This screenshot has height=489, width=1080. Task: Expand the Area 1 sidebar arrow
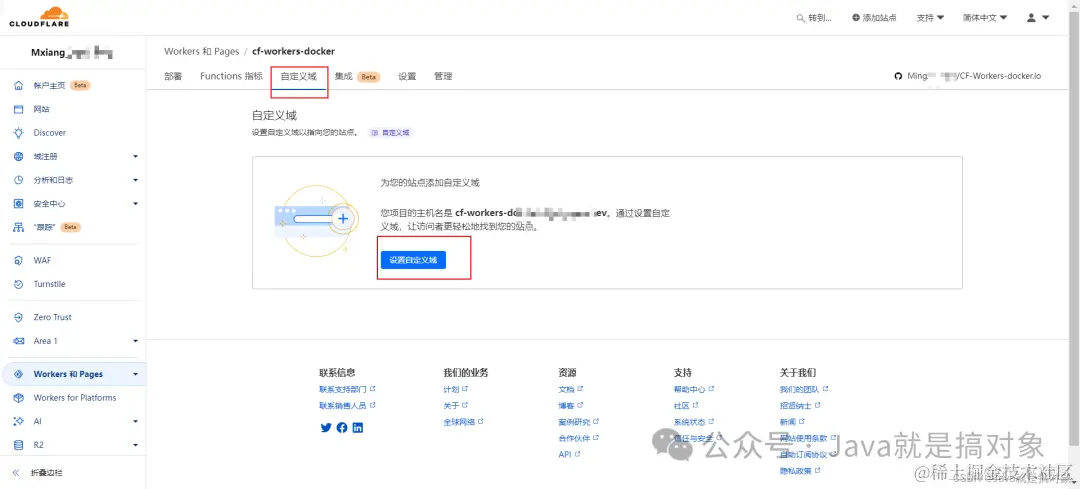point(135,341)
